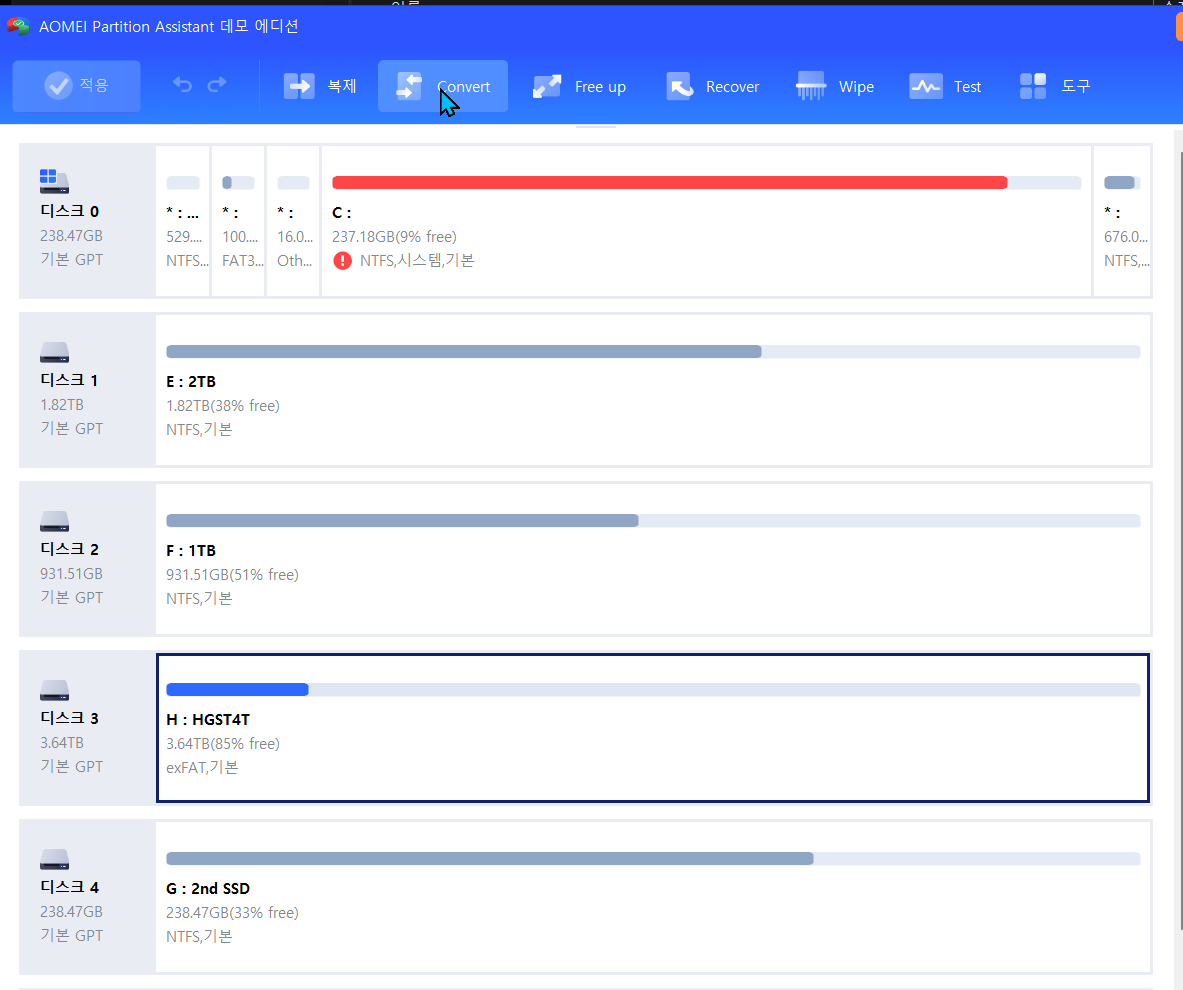Click the redo arrow icon
This screenshot has height=990, width=1183.
click(217, 85)
